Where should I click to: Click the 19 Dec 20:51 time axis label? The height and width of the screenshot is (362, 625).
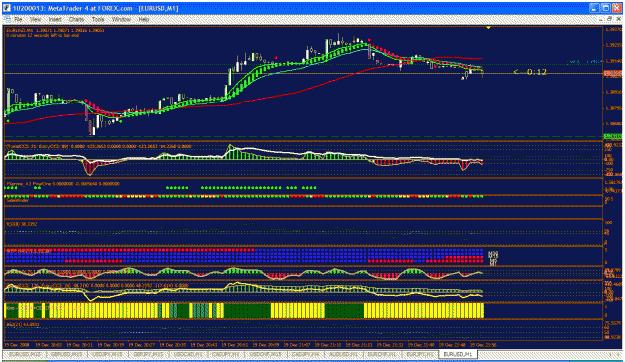click(234, 345)
